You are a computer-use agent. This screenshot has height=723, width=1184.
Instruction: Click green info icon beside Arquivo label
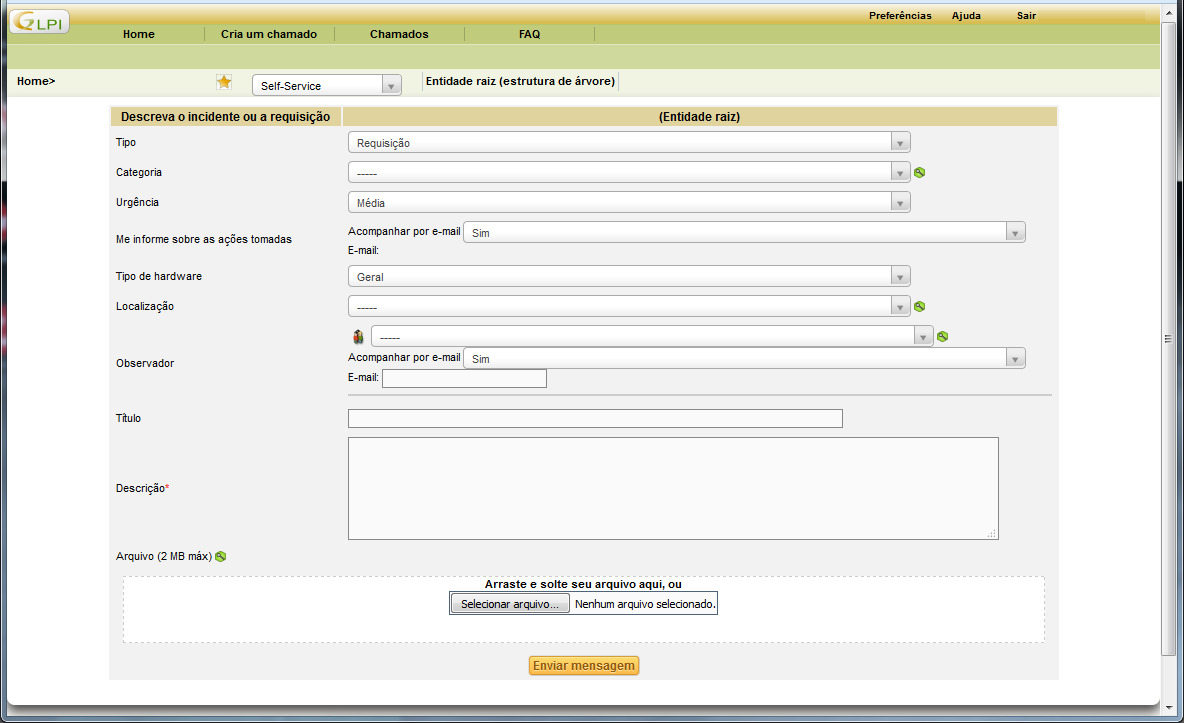click(x=221, y=556)
